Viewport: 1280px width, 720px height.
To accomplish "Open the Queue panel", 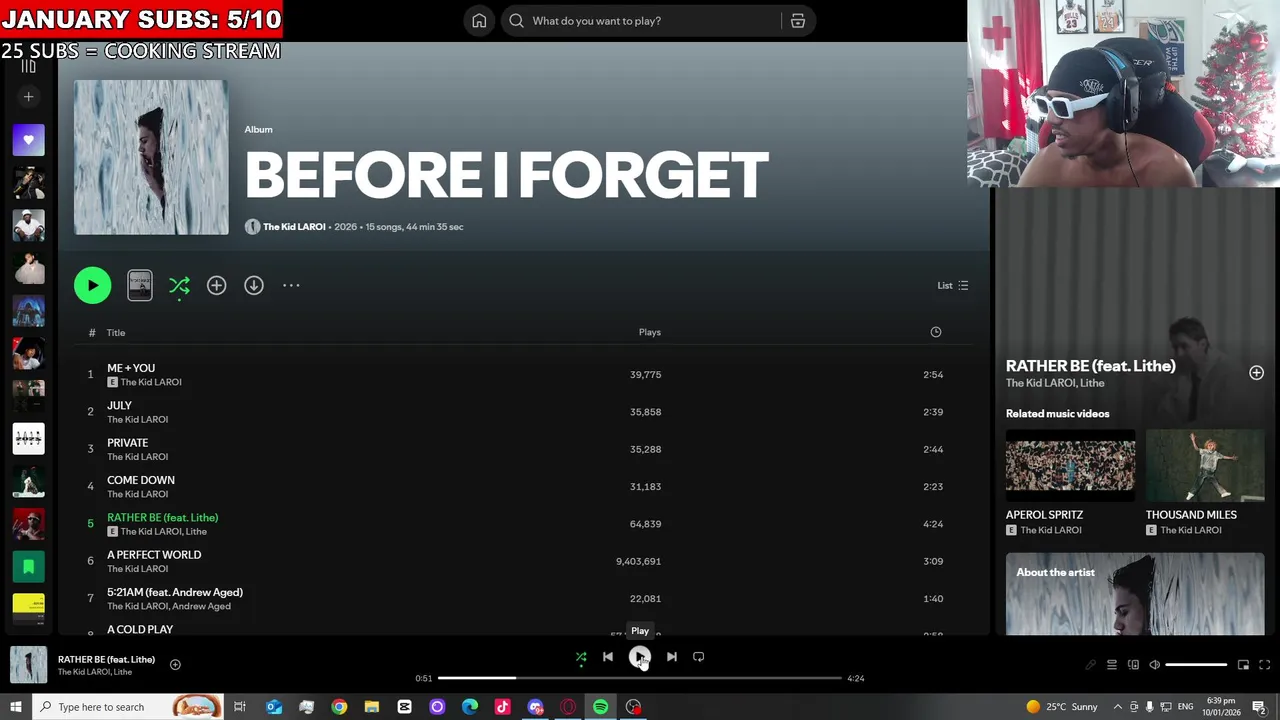I will pos(1111,665).
